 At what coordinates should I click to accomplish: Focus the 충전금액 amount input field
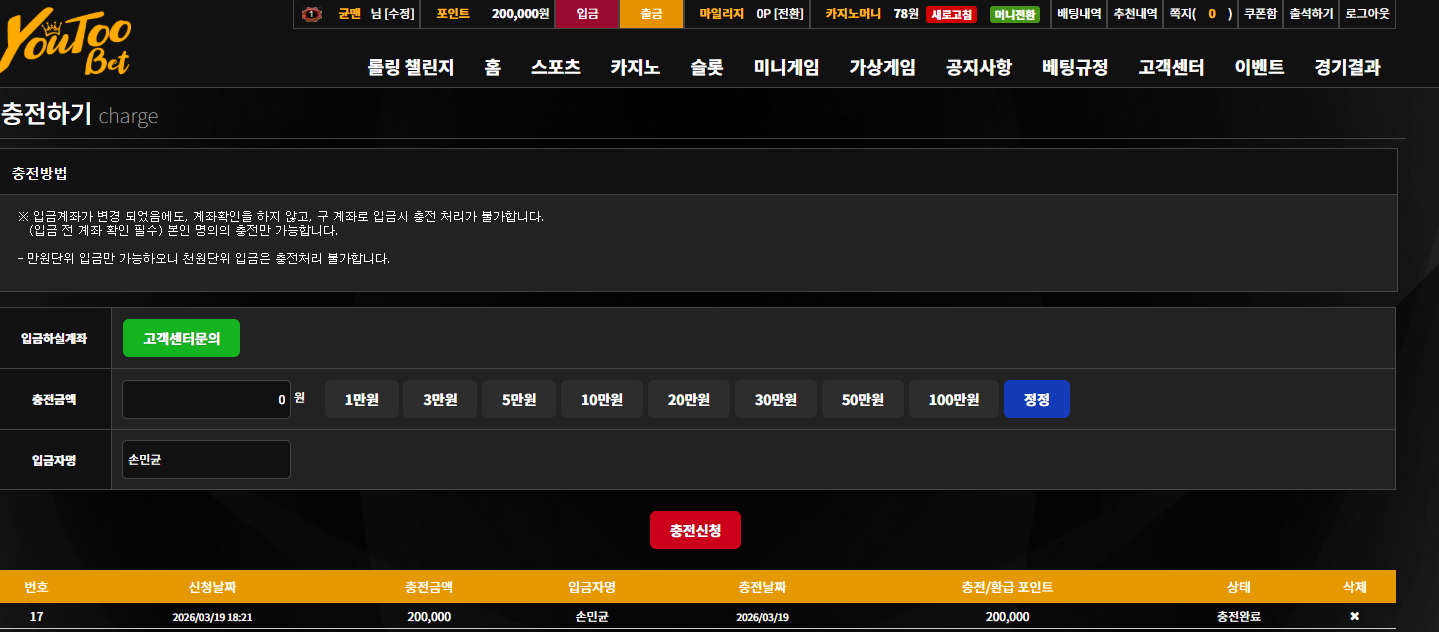pos(206,399)
